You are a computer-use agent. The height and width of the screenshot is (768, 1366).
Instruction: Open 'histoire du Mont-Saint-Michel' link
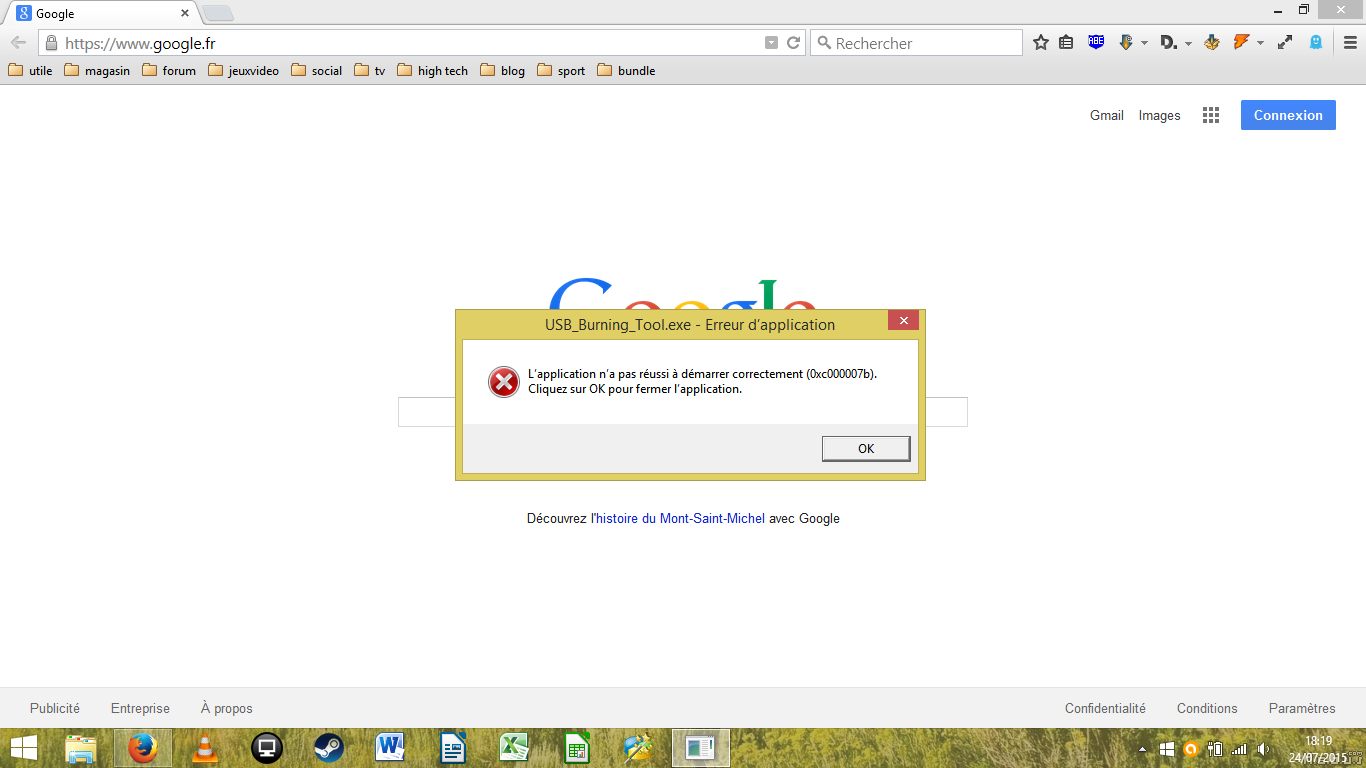(678, 518)
